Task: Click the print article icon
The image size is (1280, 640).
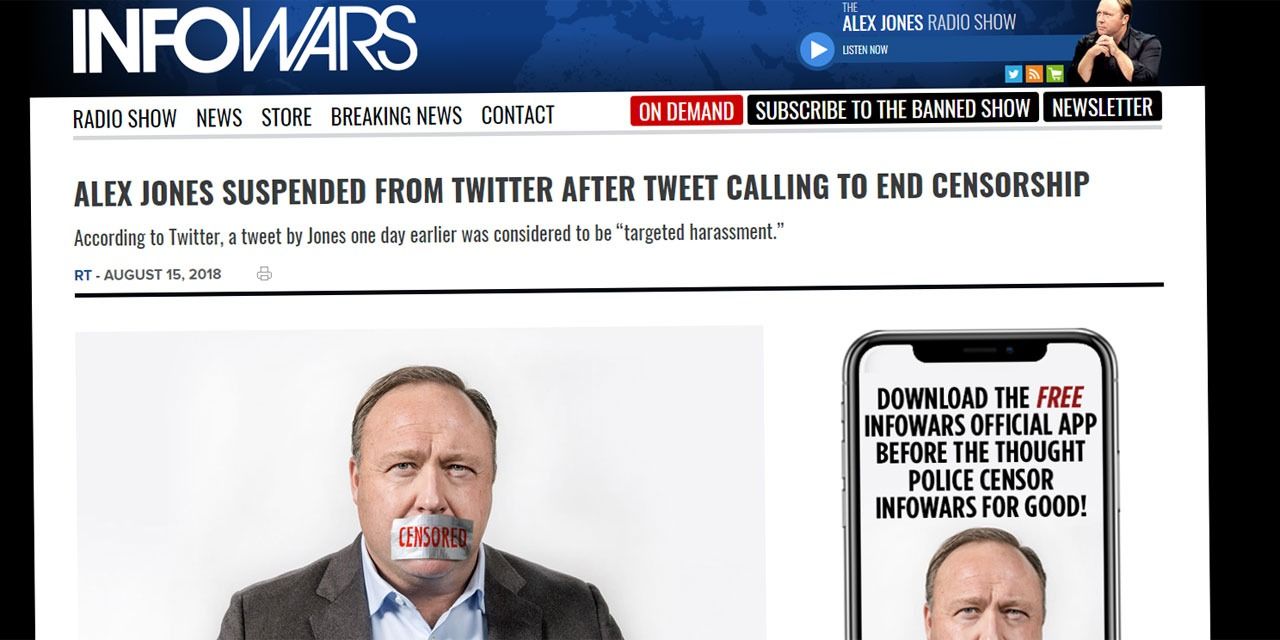Action: click(264, 274)
